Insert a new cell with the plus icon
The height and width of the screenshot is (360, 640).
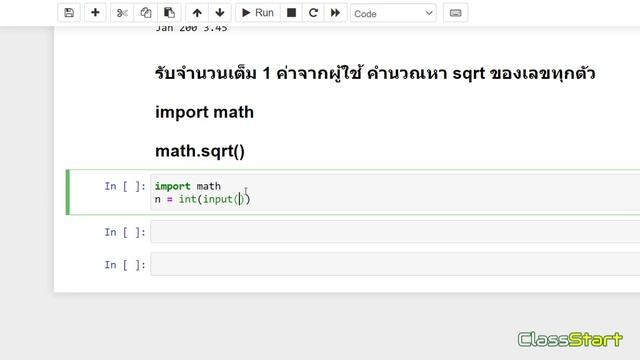95,13
